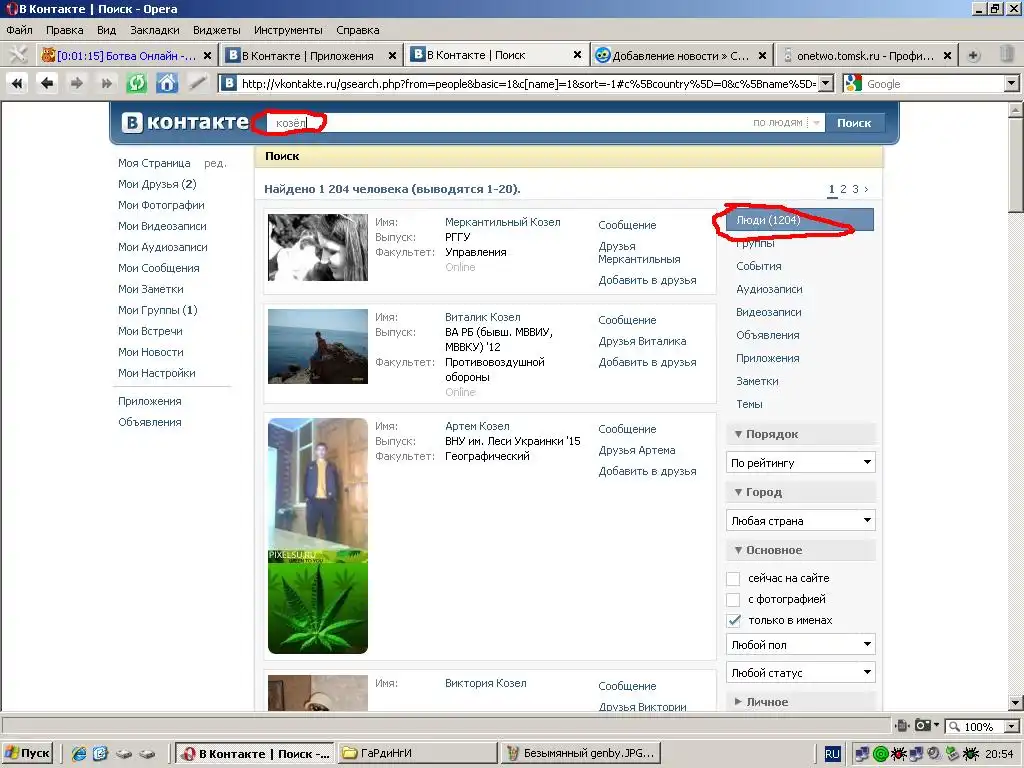Expand the 'Любой пол' gender dropdown

[800, 645]
